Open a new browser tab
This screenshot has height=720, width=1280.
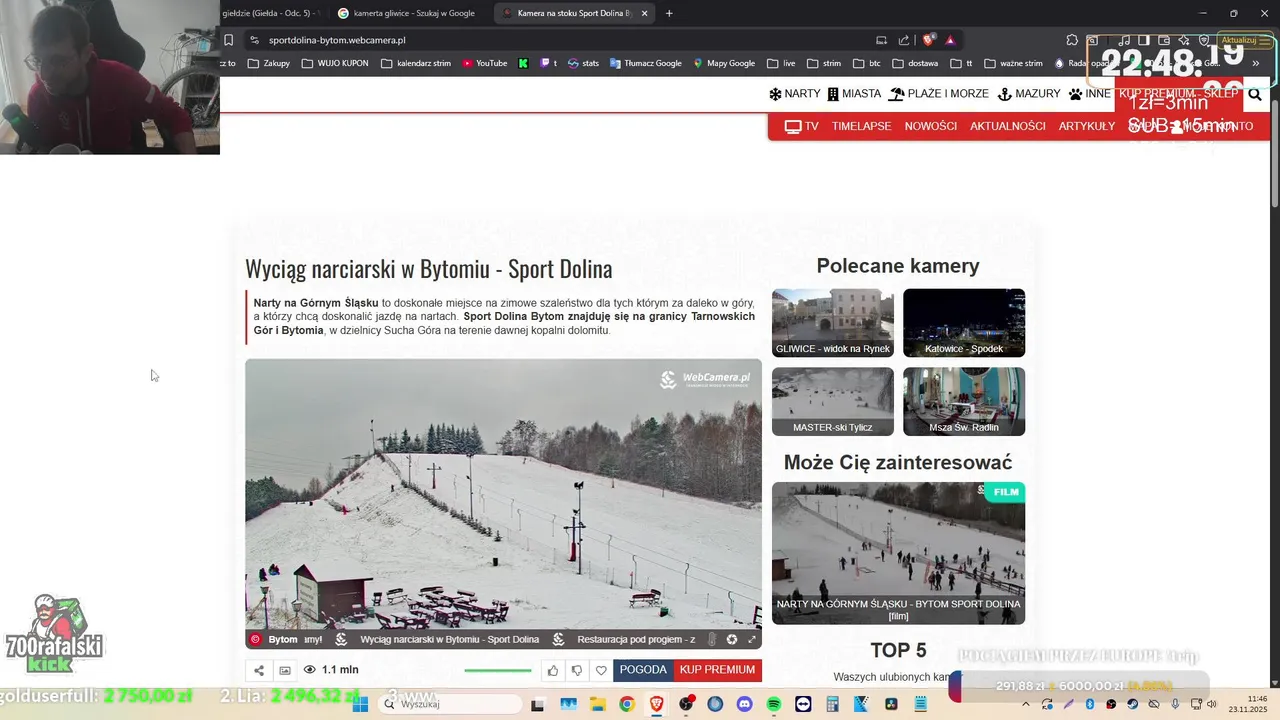[669, 13]
